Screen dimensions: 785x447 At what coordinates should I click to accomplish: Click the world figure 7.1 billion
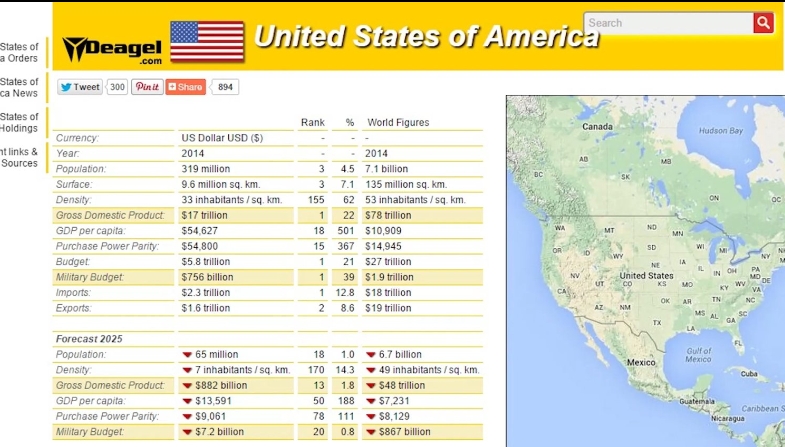(386, 169)
